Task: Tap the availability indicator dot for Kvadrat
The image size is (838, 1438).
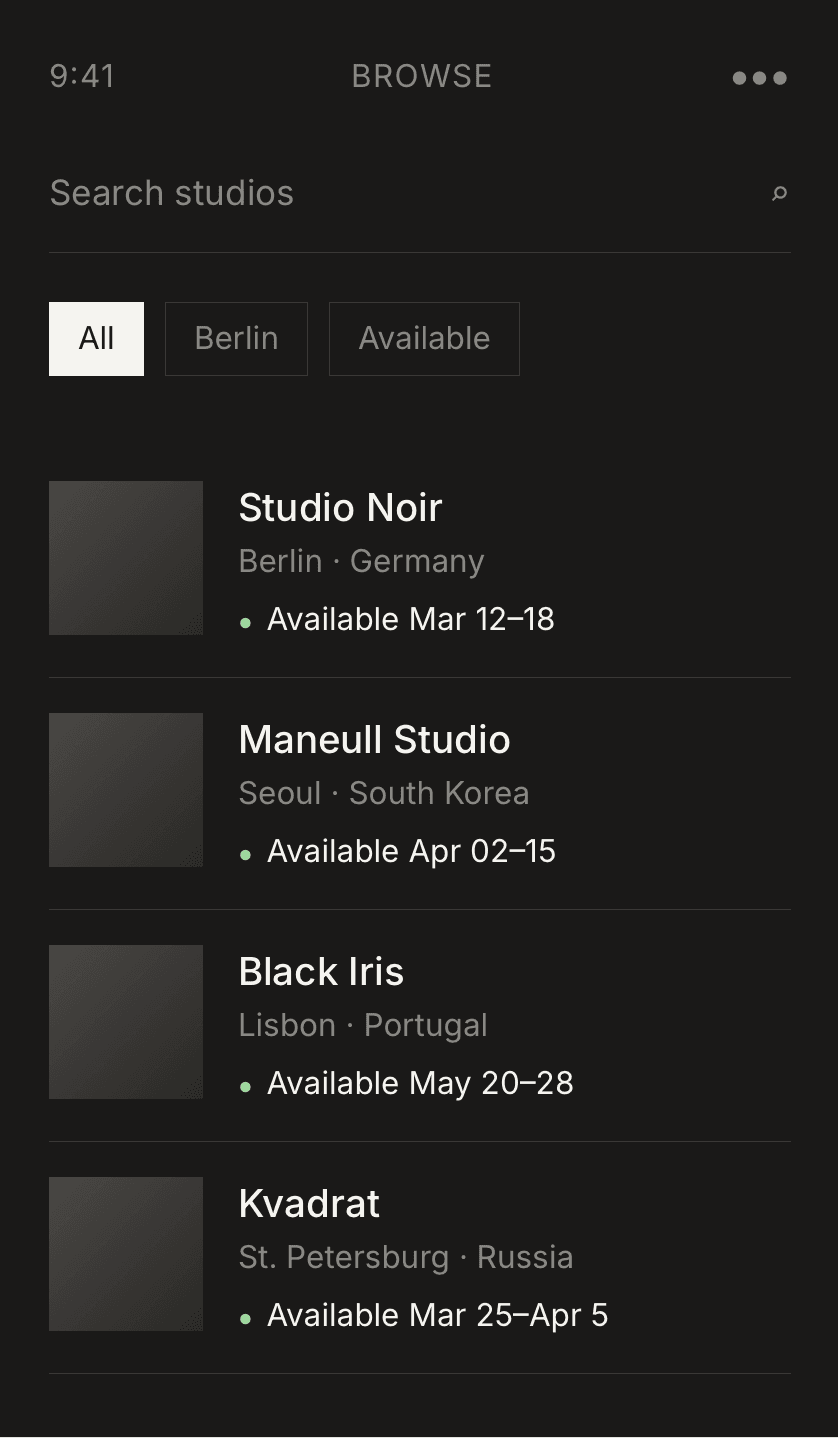Action: 246,1317
